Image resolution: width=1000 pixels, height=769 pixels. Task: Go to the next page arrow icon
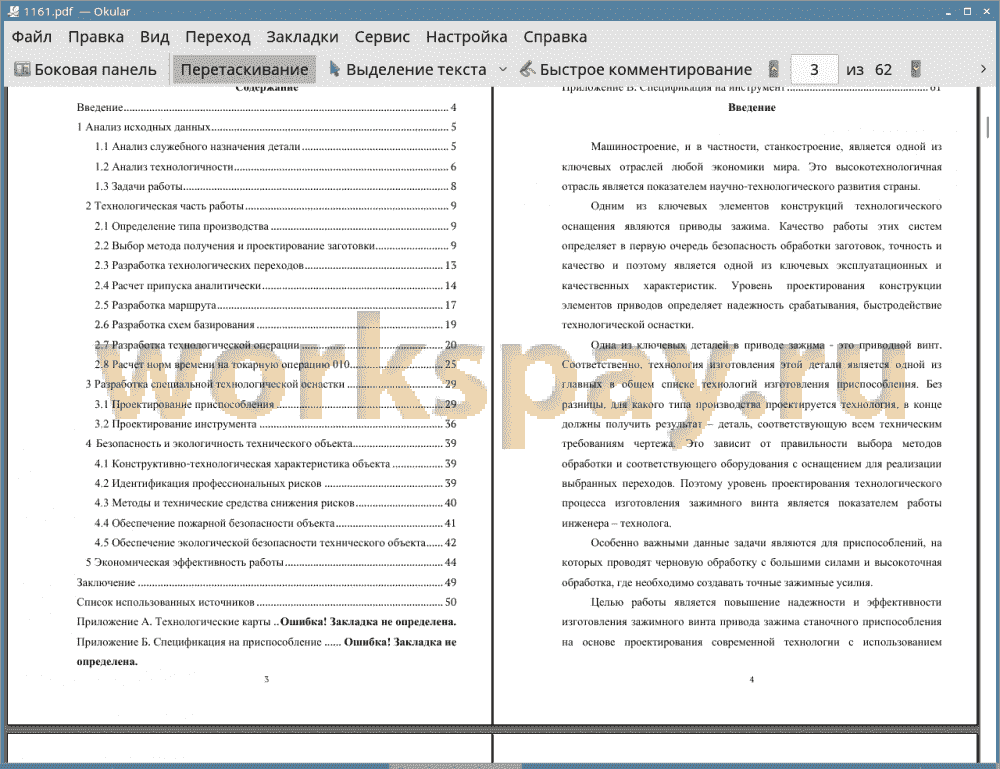point(916,69)
